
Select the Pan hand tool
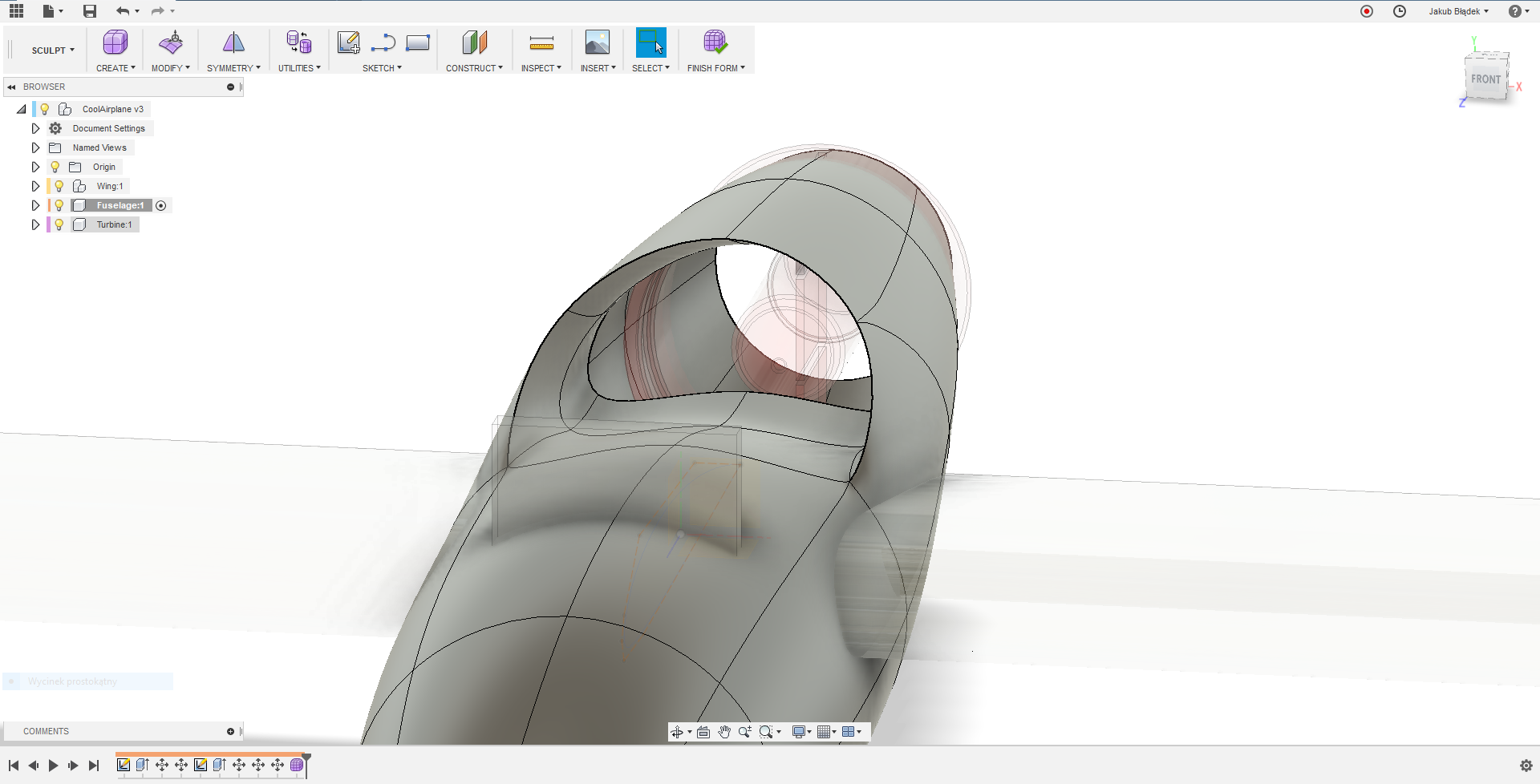(x=724, y=732)
